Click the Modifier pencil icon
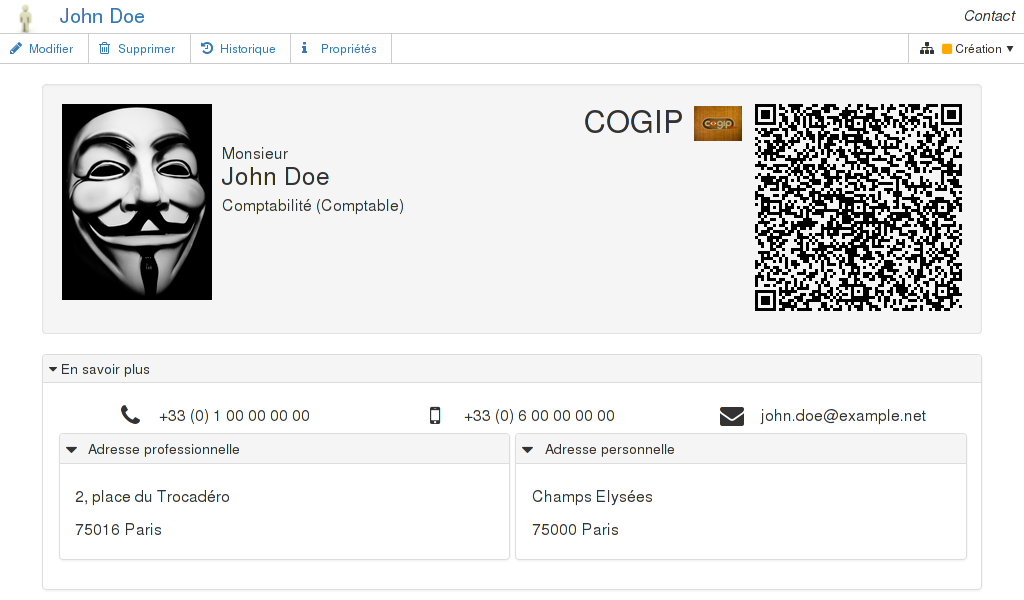Screen dimensions: 1024x600 (16, 48)
